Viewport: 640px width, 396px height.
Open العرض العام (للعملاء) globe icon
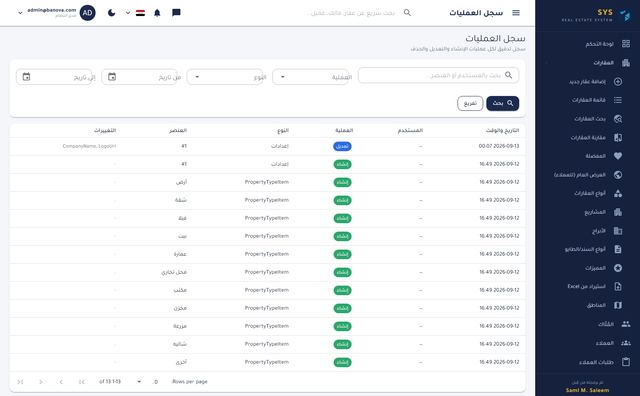coord(618,175)
